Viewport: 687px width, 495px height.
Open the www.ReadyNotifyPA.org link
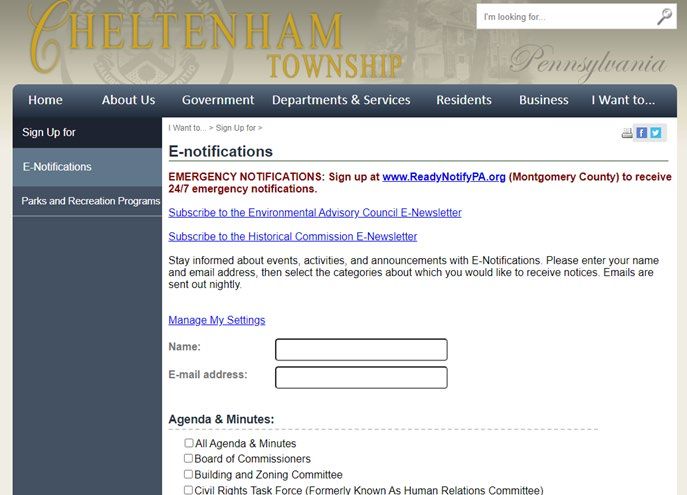444,177
